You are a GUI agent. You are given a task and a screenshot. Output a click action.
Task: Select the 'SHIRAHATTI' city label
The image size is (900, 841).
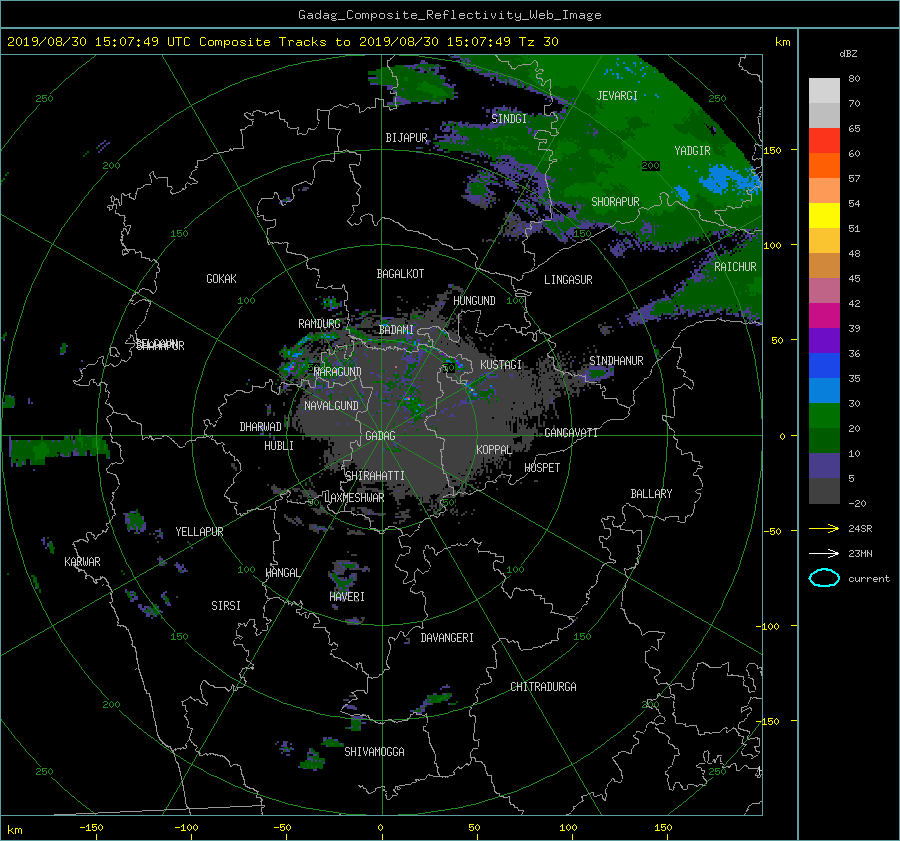click(375, 476)
